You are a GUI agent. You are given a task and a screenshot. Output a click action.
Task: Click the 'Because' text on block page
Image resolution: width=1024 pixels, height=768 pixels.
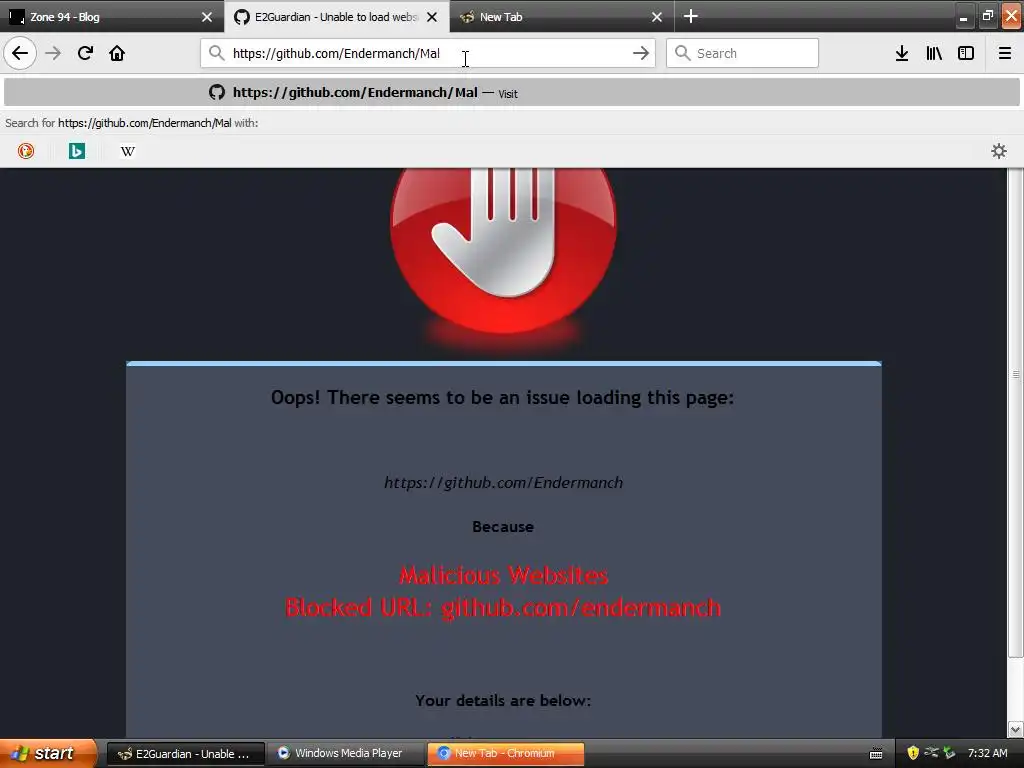pyautogui.click(x=503, y=527)
